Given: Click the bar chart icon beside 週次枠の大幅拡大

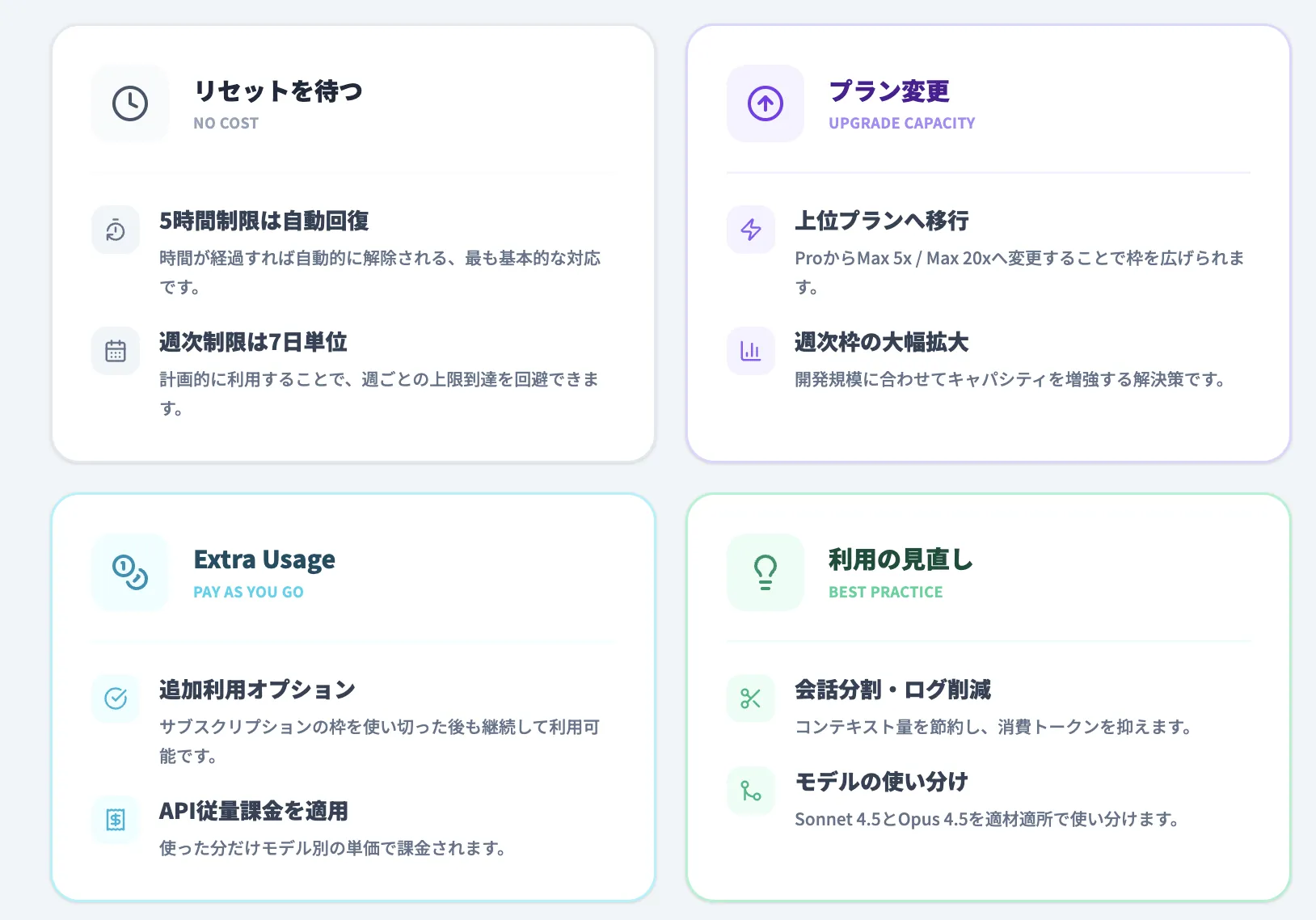Looking at the screenshot, I should [x=750, y=351].
